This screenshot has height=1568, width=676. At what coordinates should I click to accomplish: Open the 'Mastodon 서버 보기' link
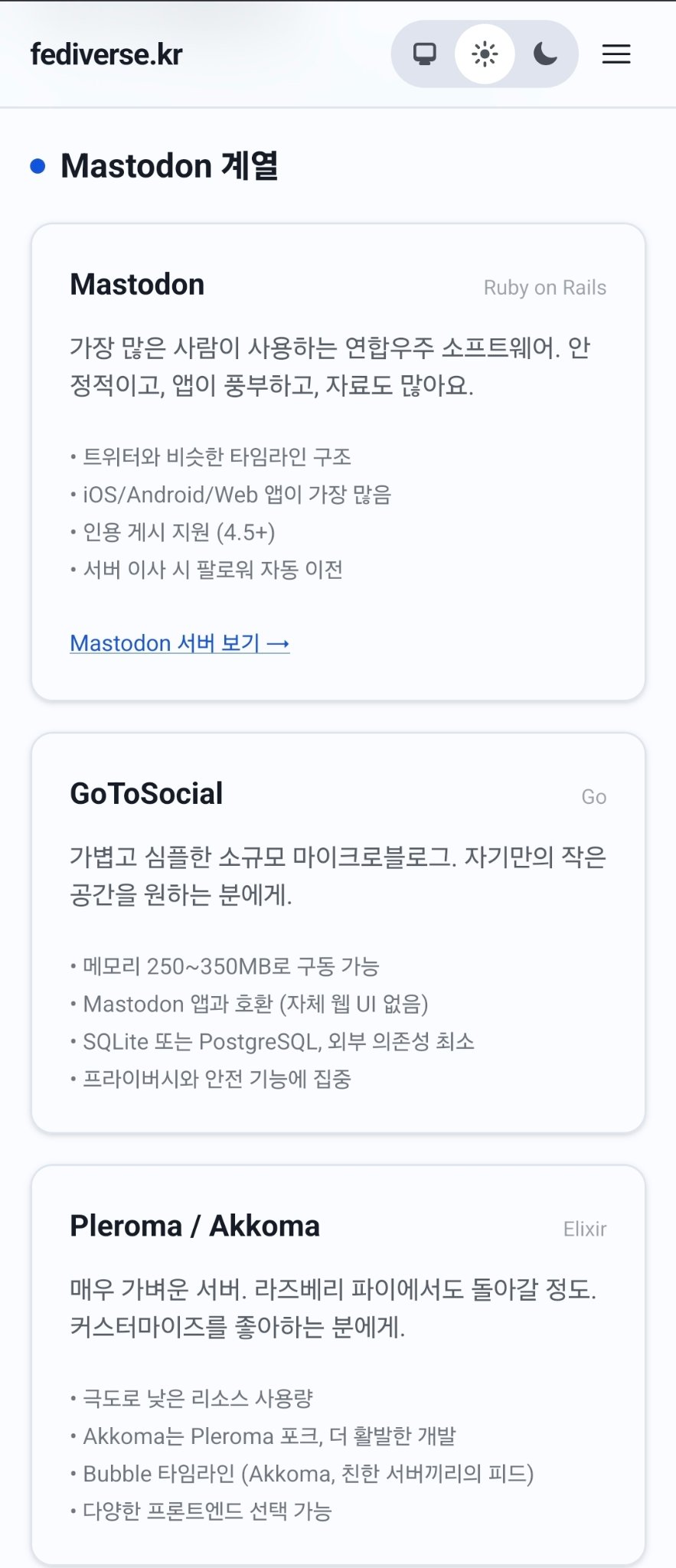[x=180, y=643]
